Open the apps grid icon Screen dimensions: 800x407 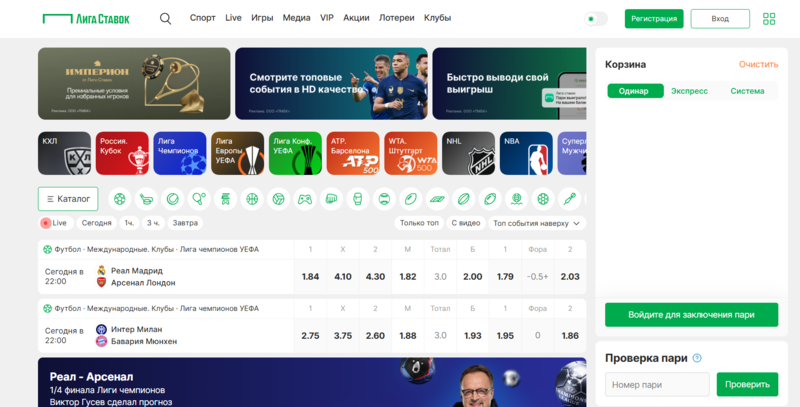(769, 19)
